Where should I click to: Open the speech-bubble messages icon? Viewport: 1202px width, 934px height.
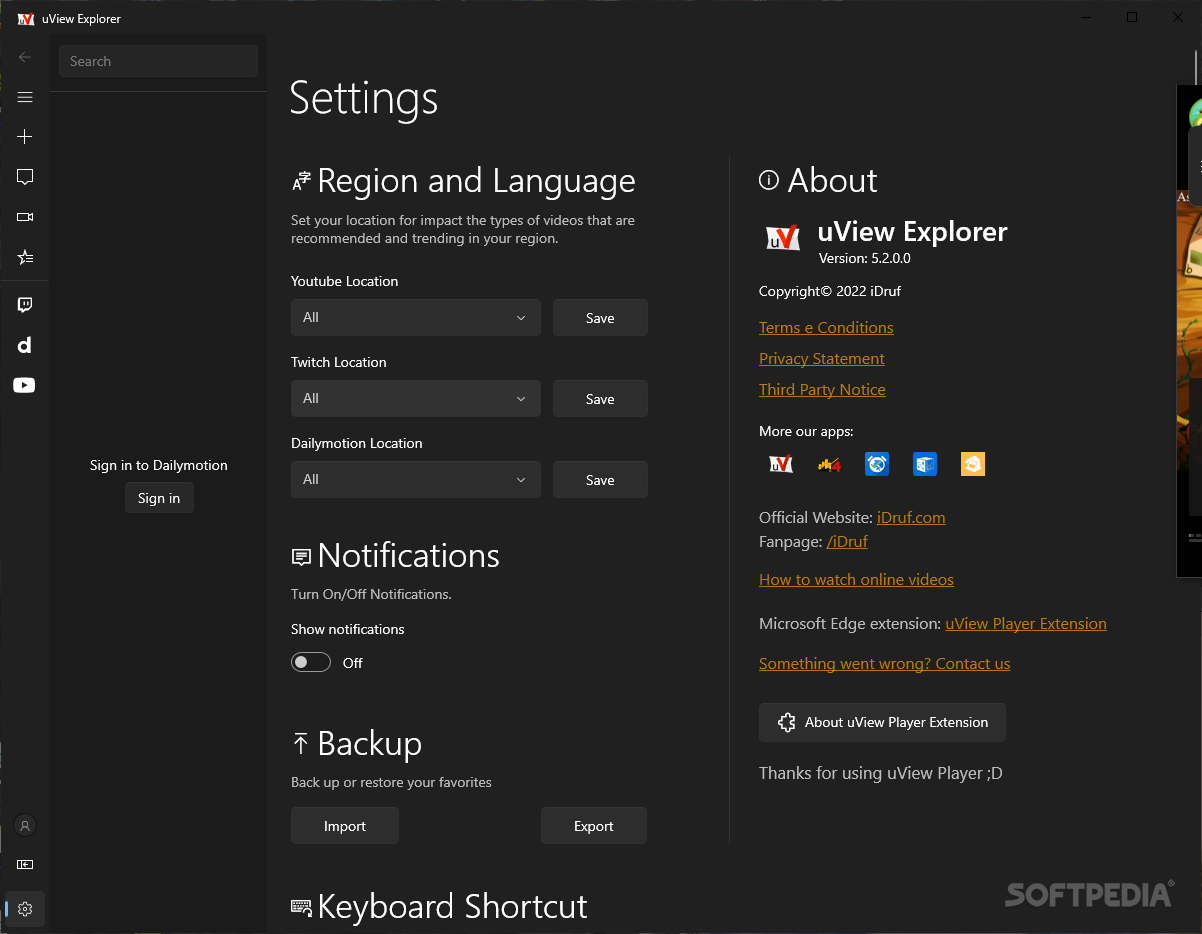pos(25,177)
